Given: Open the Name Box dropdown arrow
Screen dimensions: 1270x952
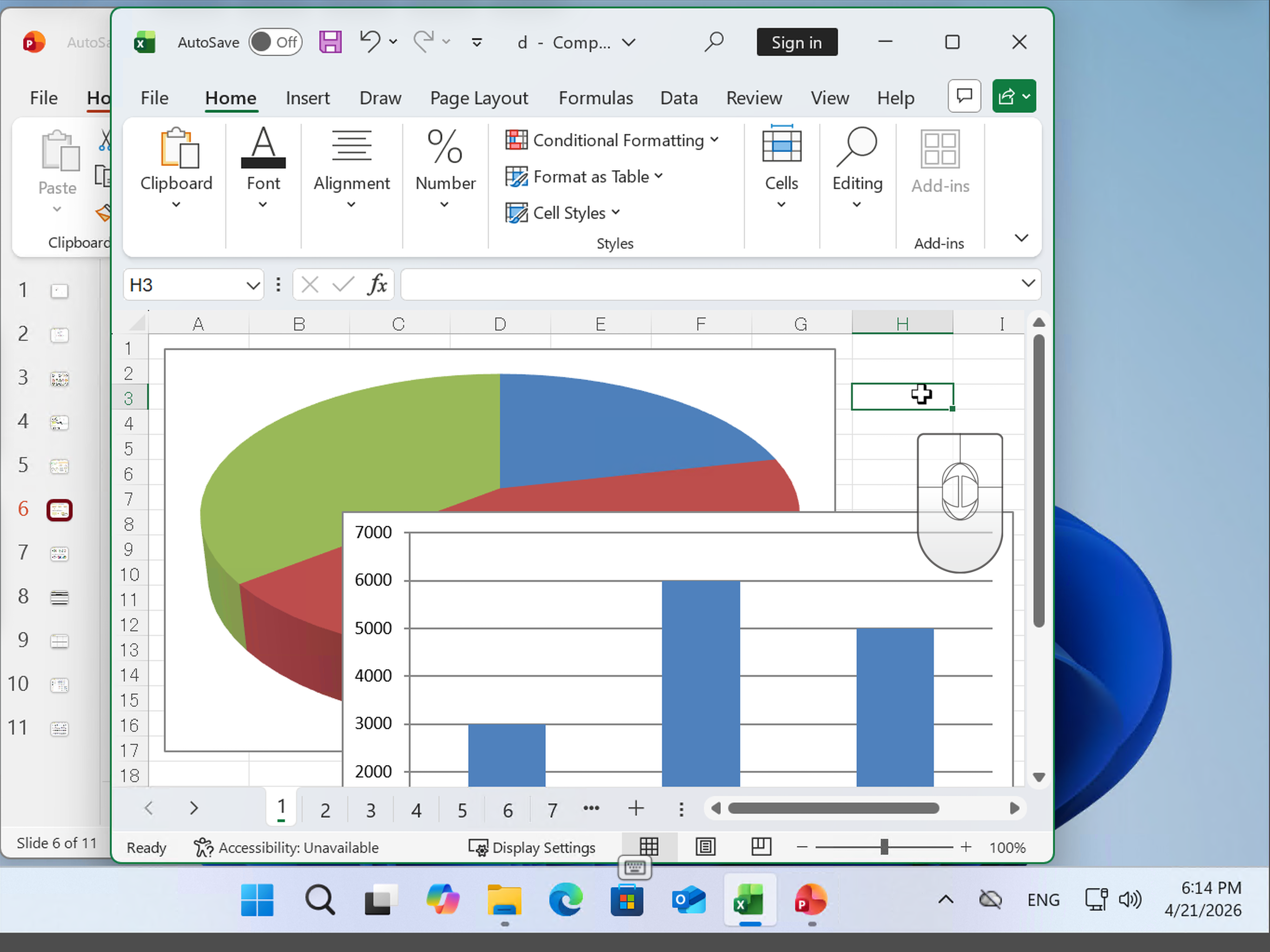Looking at the screenshot, I should coord(253,285).
